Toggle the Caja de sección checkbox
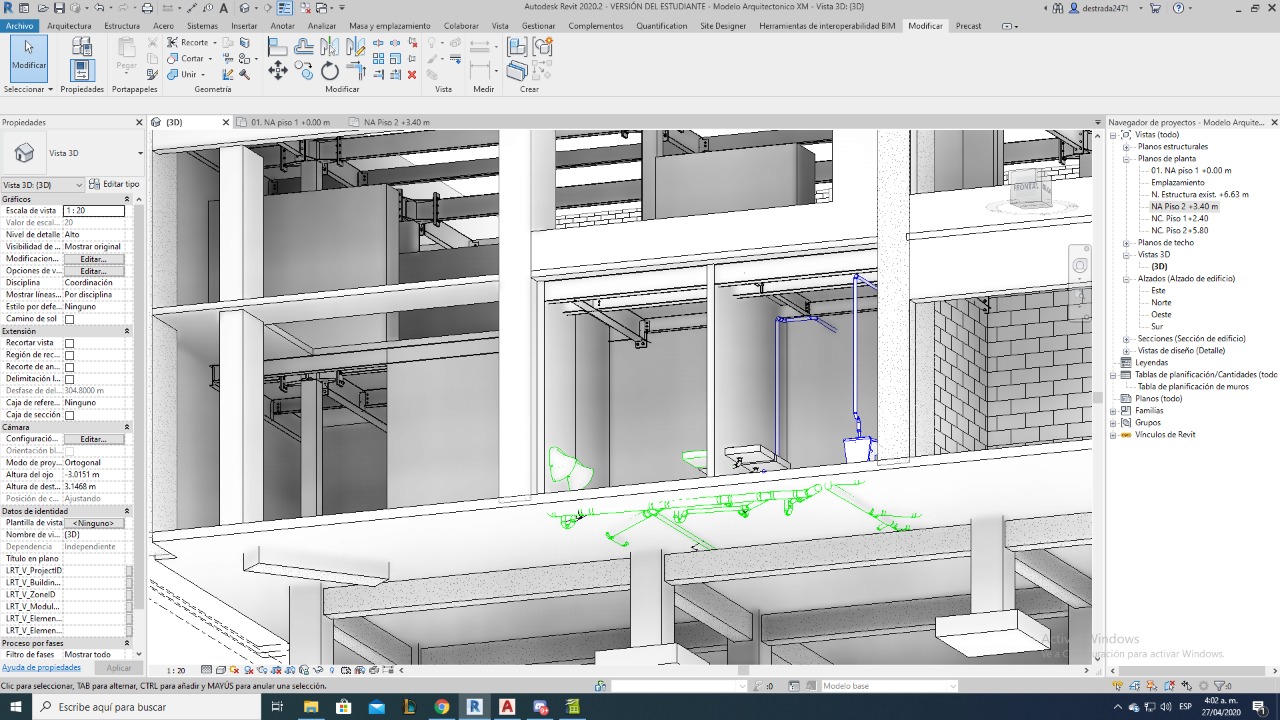 (69, 415)
